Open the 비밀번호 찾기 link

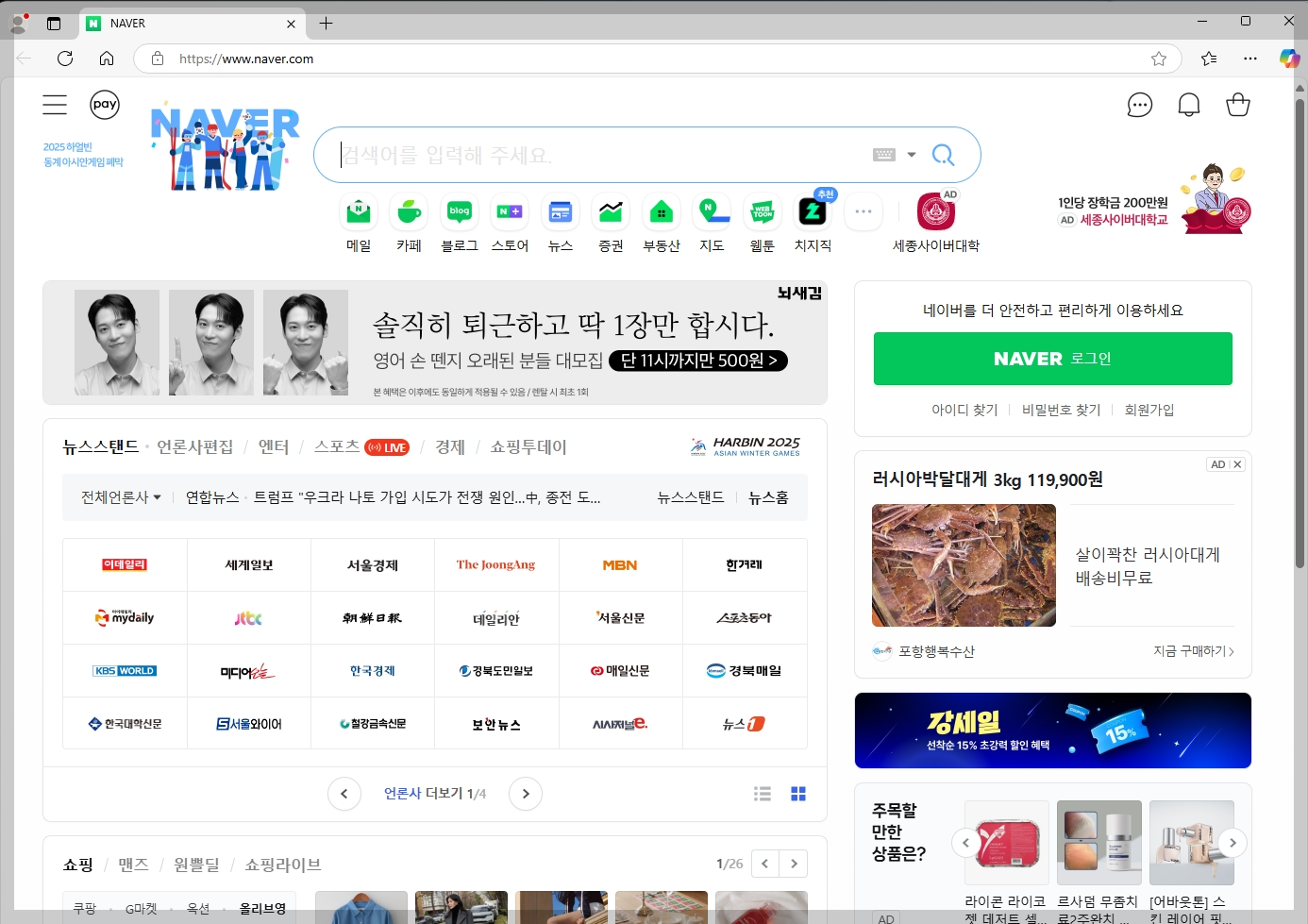[x=1061, y=410]
